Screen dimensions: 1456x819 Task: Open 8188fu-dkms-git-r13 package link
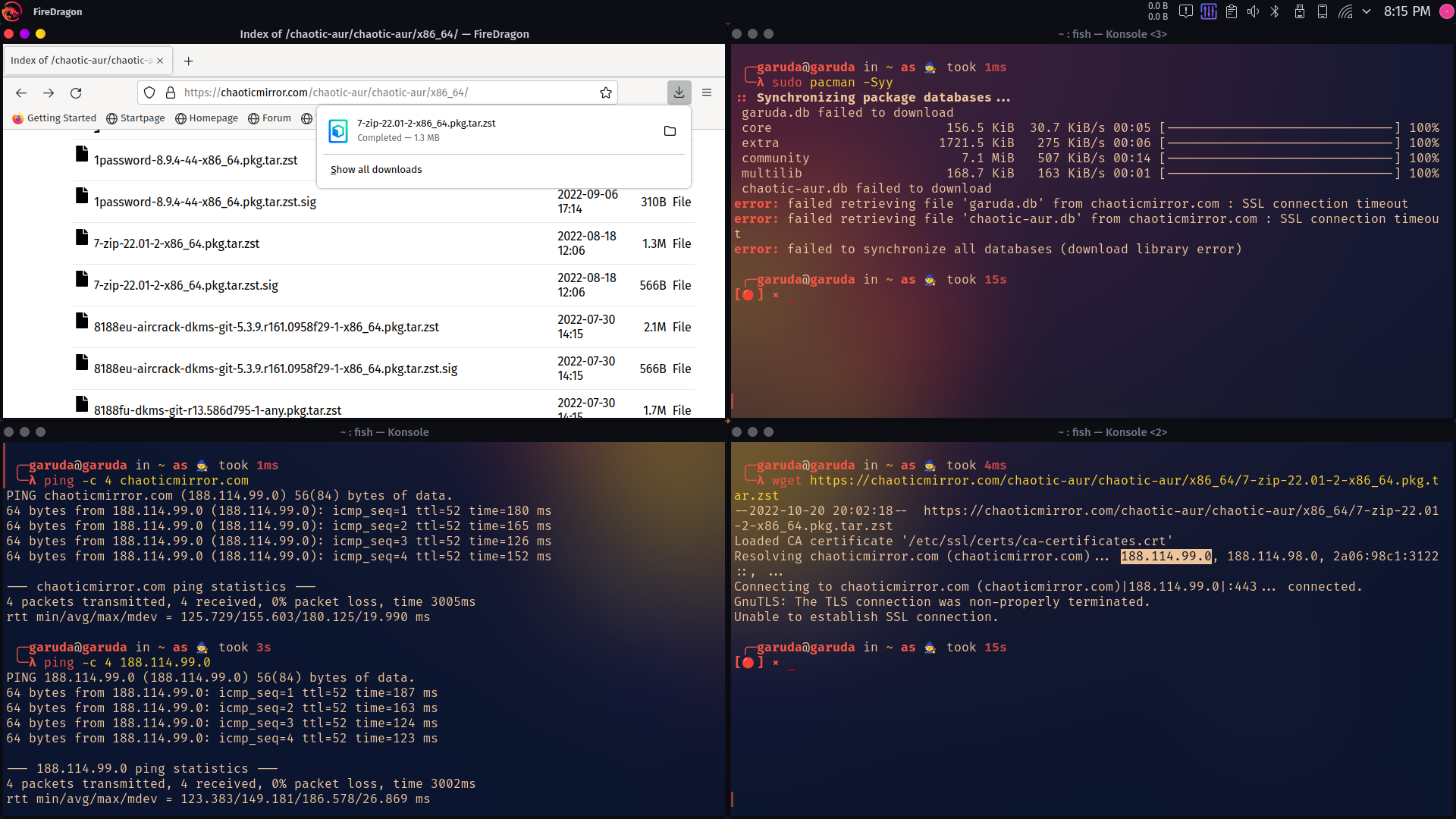[x=218, y=410]
